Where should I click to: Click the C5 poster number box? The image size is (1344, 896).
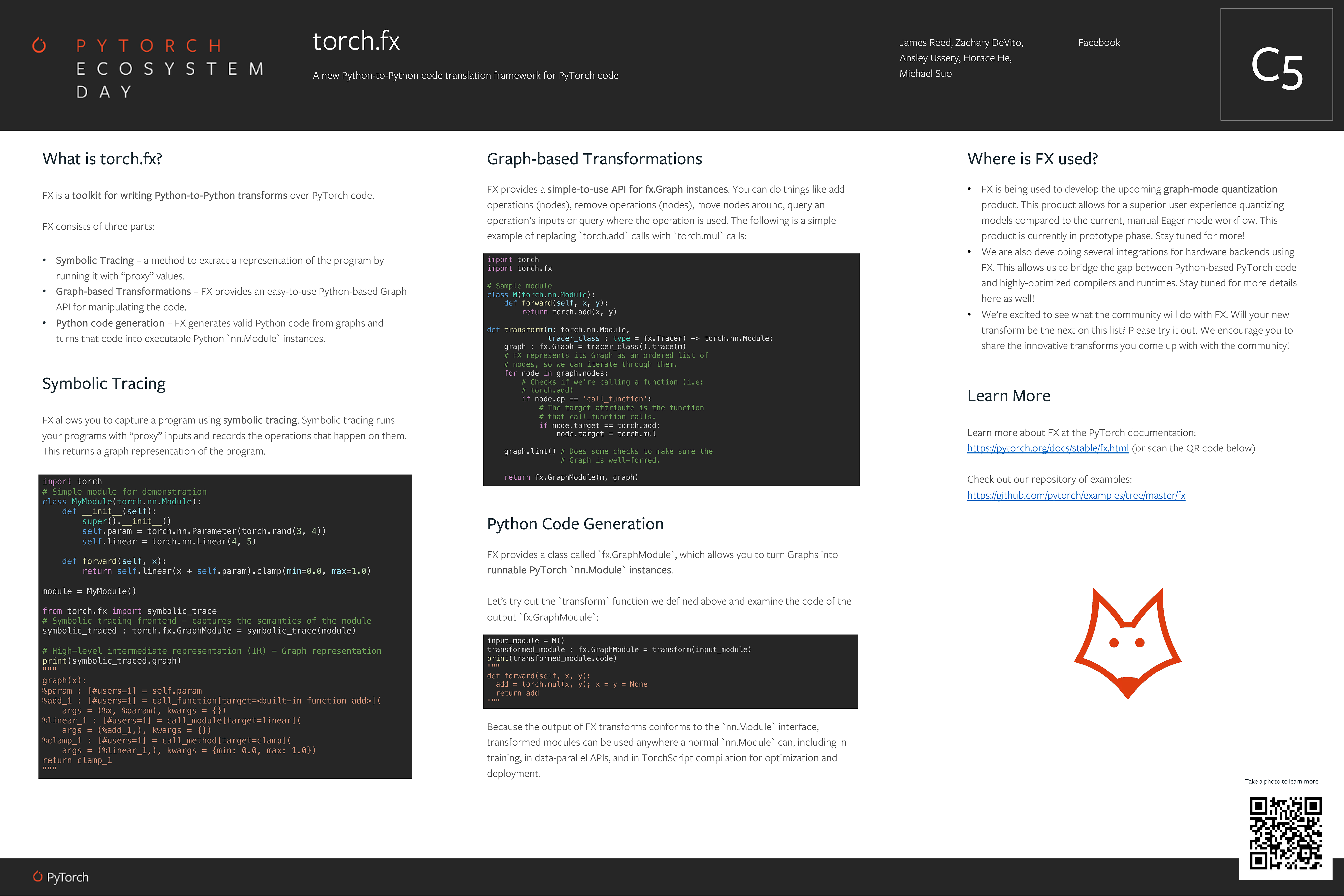point(1276,64)
